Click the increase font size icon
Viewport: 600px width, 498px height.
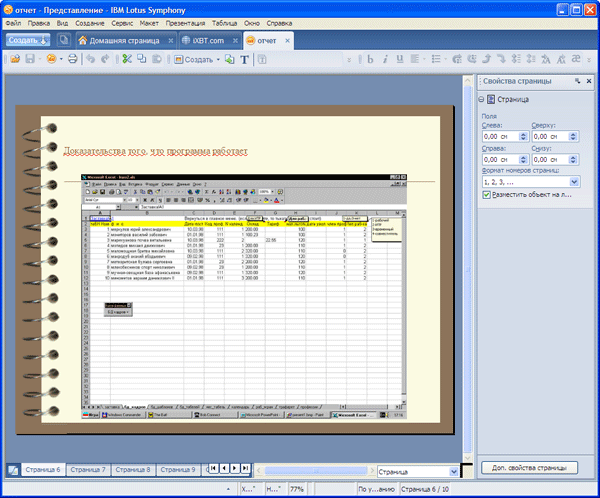tap(546, 59)
